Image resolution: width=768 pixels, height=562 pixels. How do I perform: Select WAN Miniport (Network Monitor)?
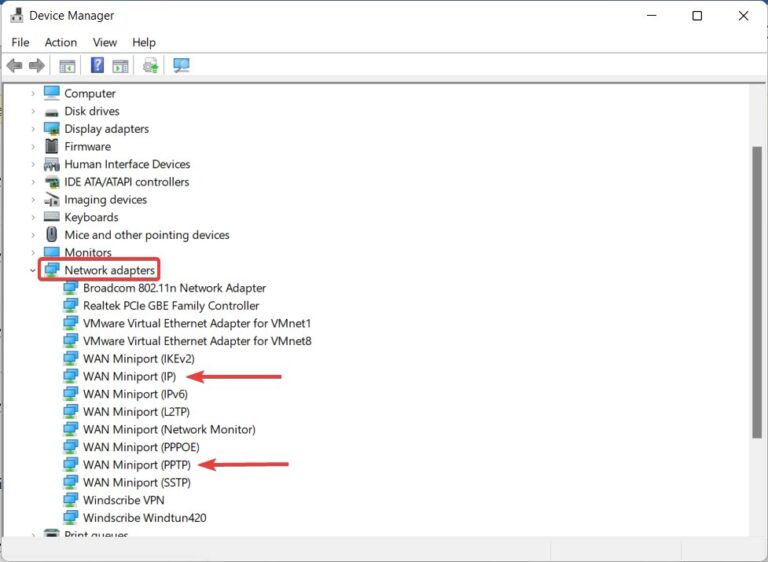169,429
